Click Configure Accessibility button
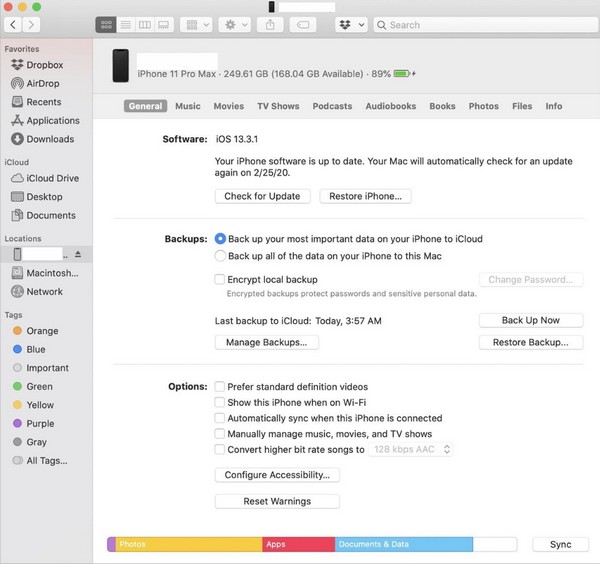 tap(277, 475)
